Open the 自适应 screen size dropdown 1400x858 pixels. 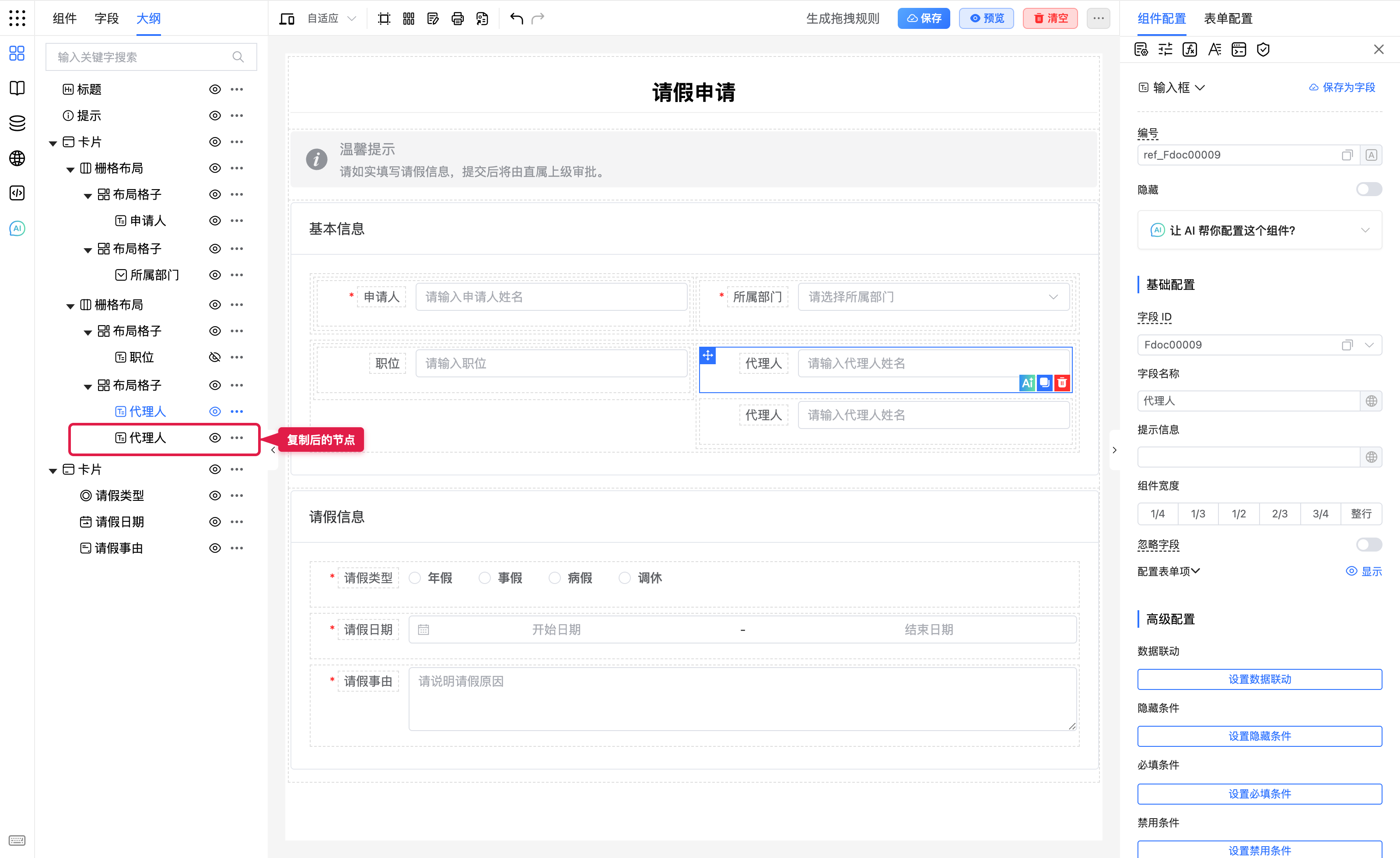(332, 19)
